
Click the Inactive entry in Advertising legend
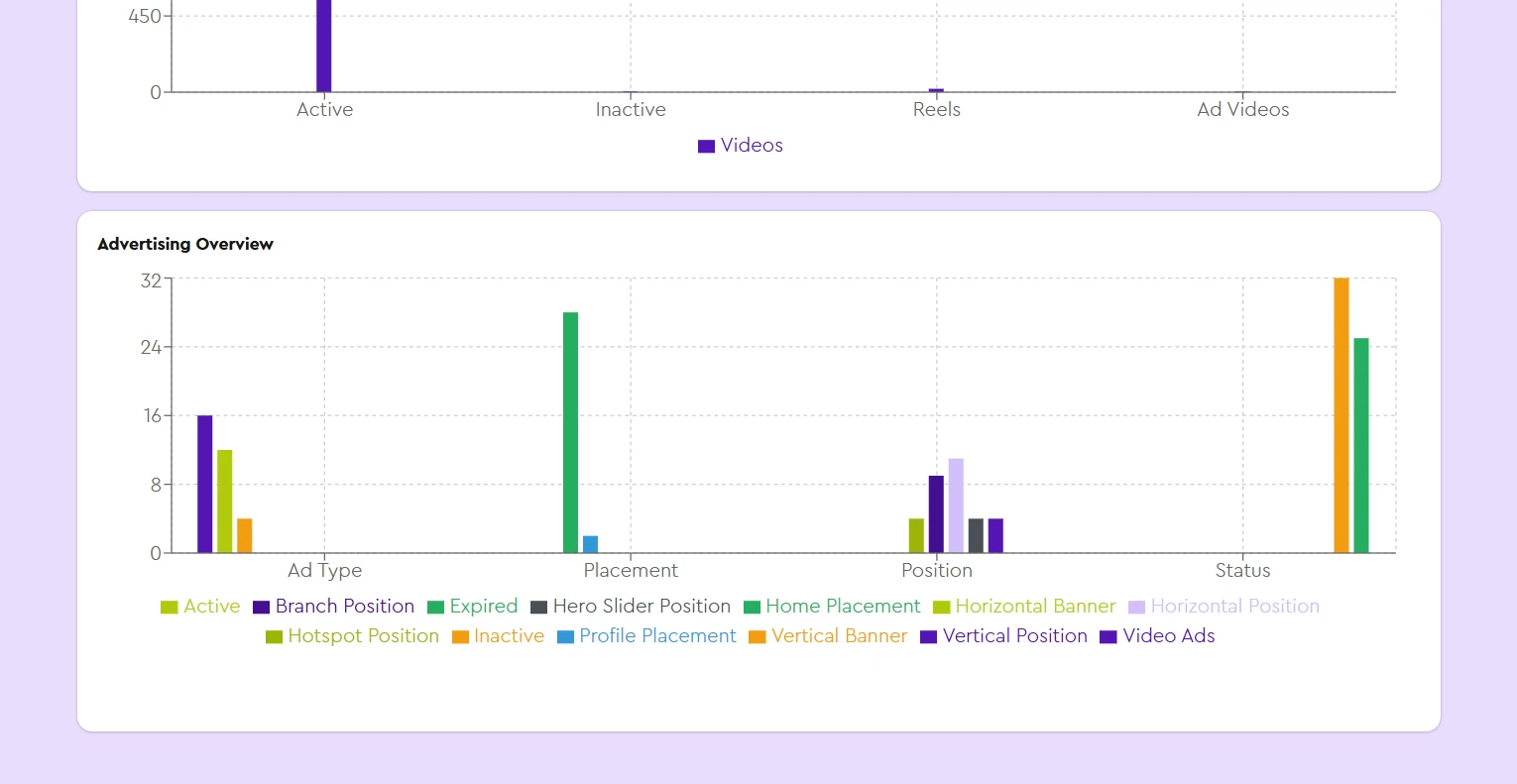pyautogui.click(x=498, y=636)
